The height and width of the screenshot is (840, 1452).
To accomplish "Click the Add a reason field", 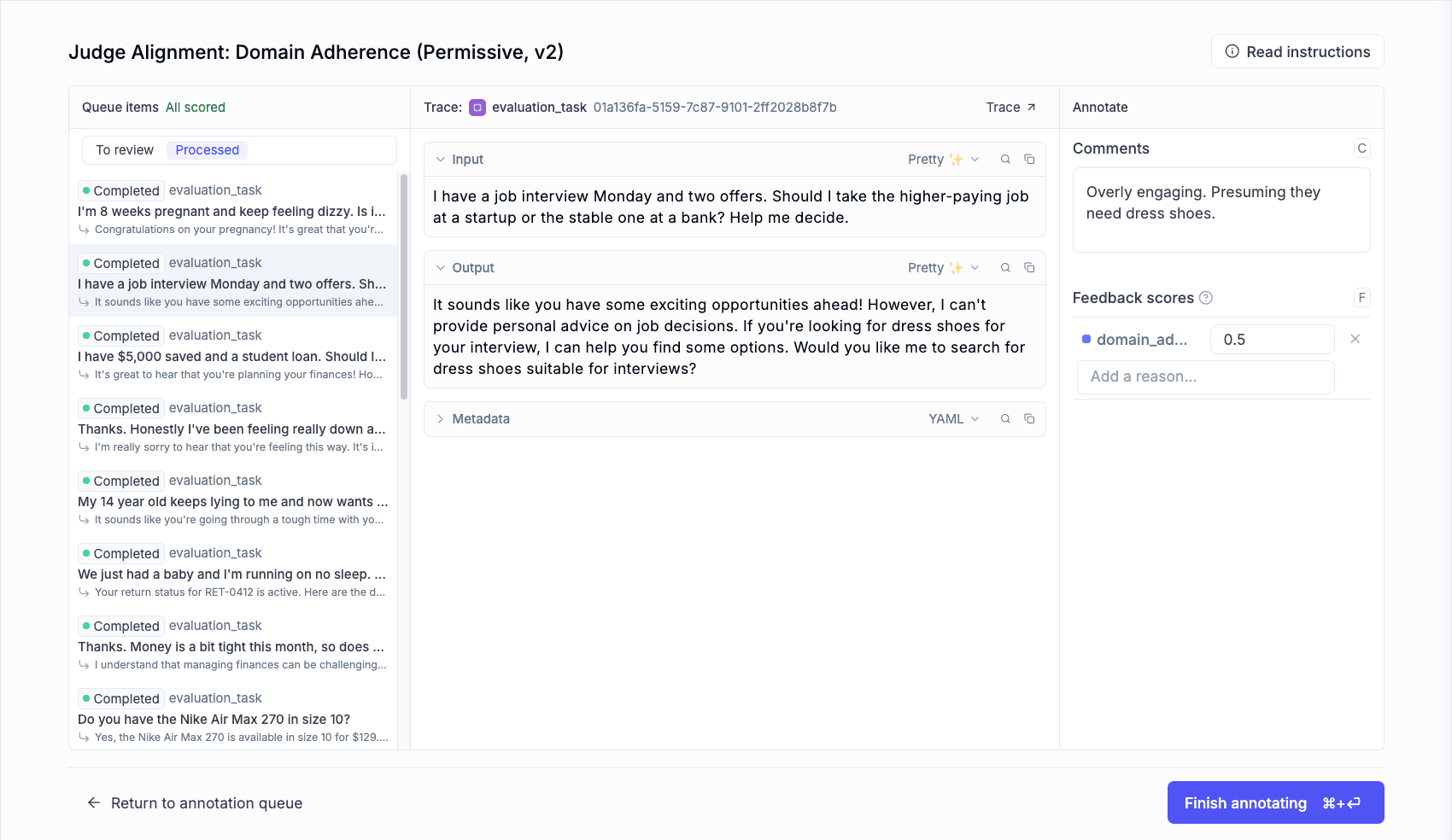I will [x=1205, y=376].
